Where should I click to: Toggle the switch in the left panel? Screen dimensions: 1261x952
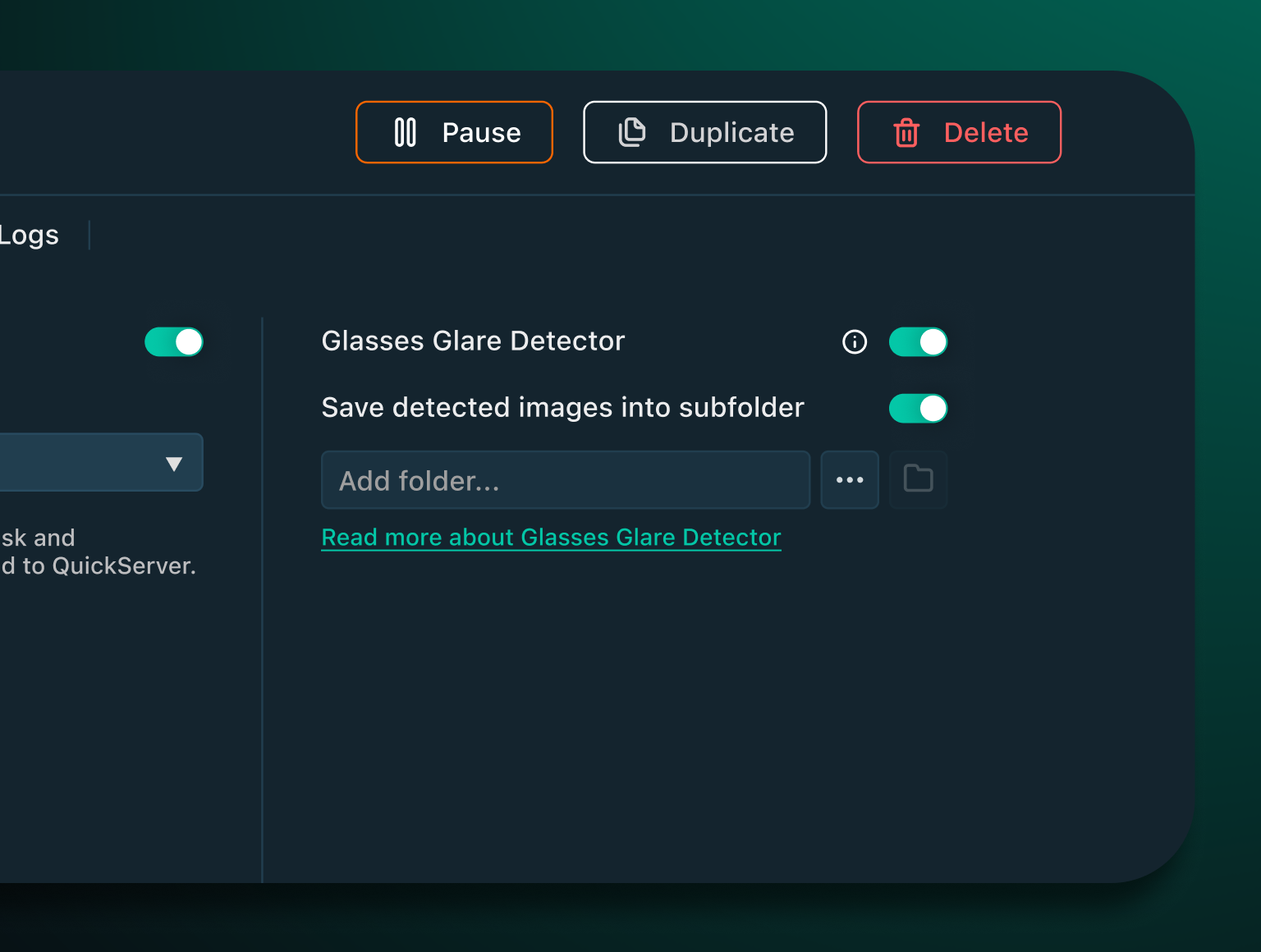tap(174, 341)
